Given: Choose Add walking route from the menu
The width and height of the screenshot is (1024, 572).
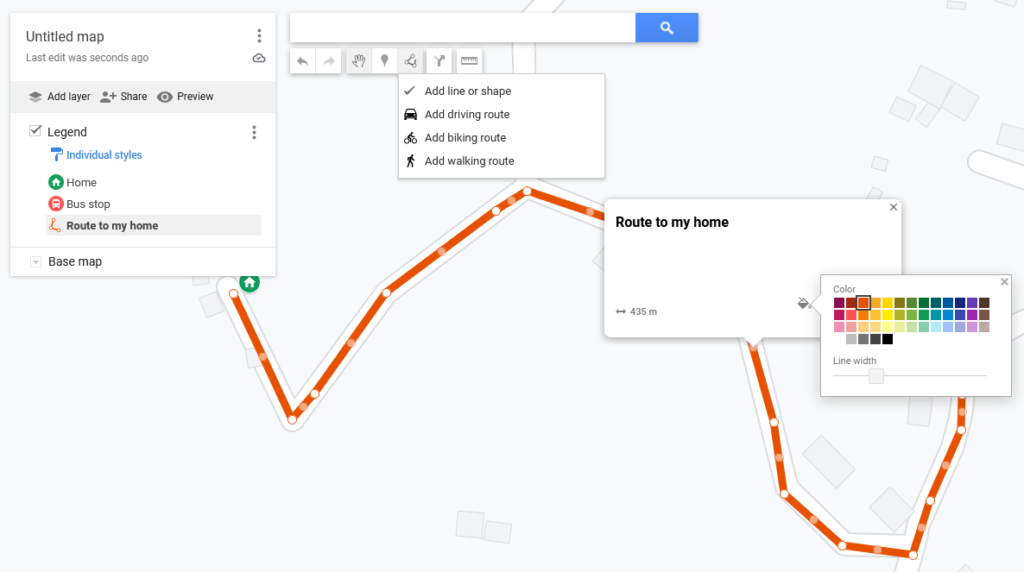Looking at the screenshot, I should [469, 161].
